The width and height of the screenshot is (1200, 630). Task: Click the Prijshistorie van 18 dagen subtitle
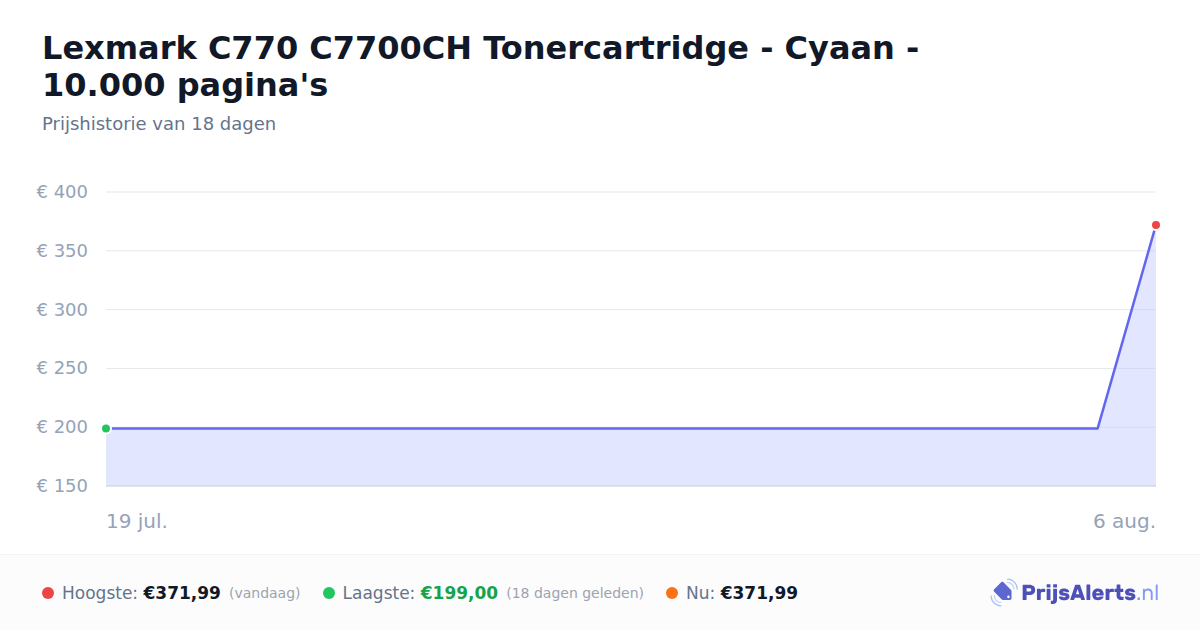[x=159, y=124]
